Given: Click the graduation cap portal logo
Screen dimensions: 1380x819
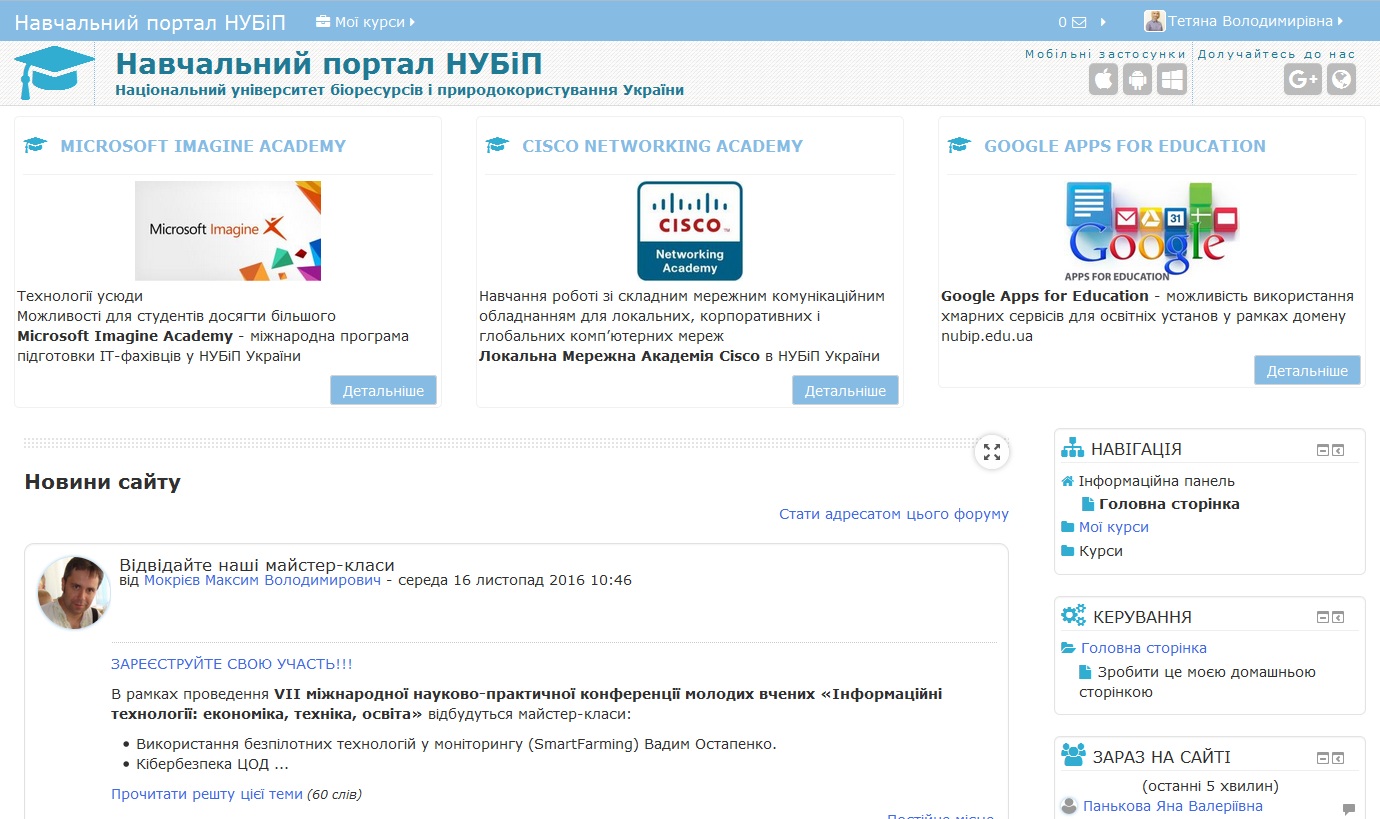Looking at the screenshot, I should tap(54, 73).
